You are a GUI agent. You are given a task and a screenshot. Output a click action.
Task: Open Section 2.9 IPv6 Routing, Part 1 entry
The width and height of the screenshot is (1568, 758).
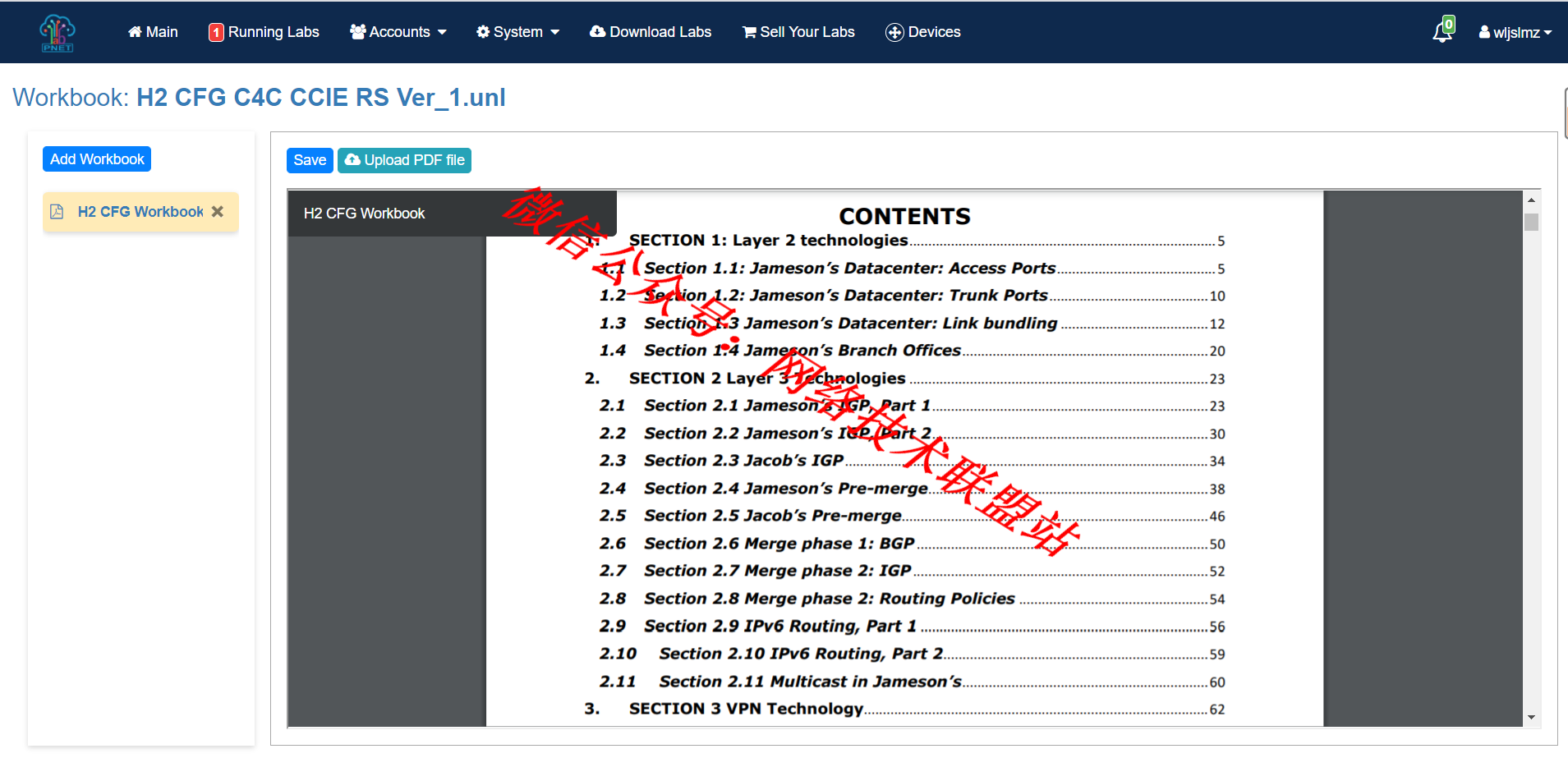912,627
